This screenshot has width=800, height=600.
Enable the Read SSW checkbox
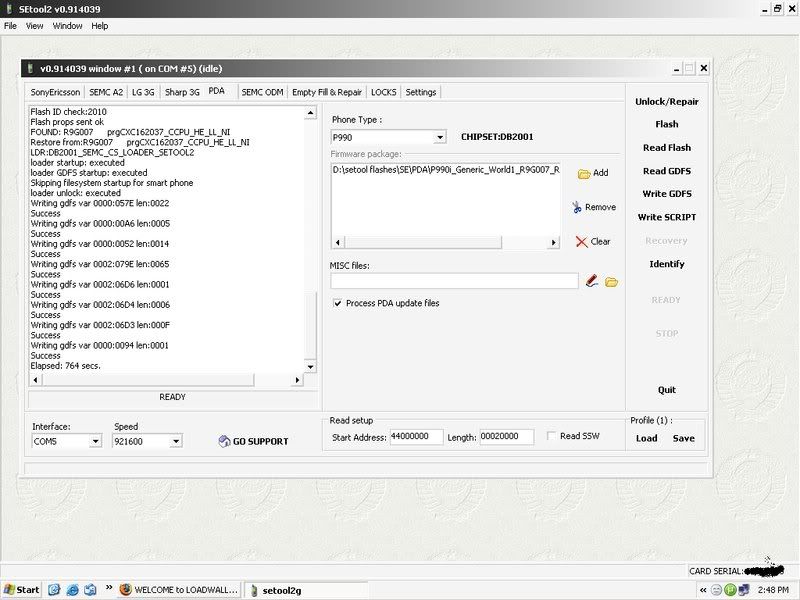pos(551,436)
